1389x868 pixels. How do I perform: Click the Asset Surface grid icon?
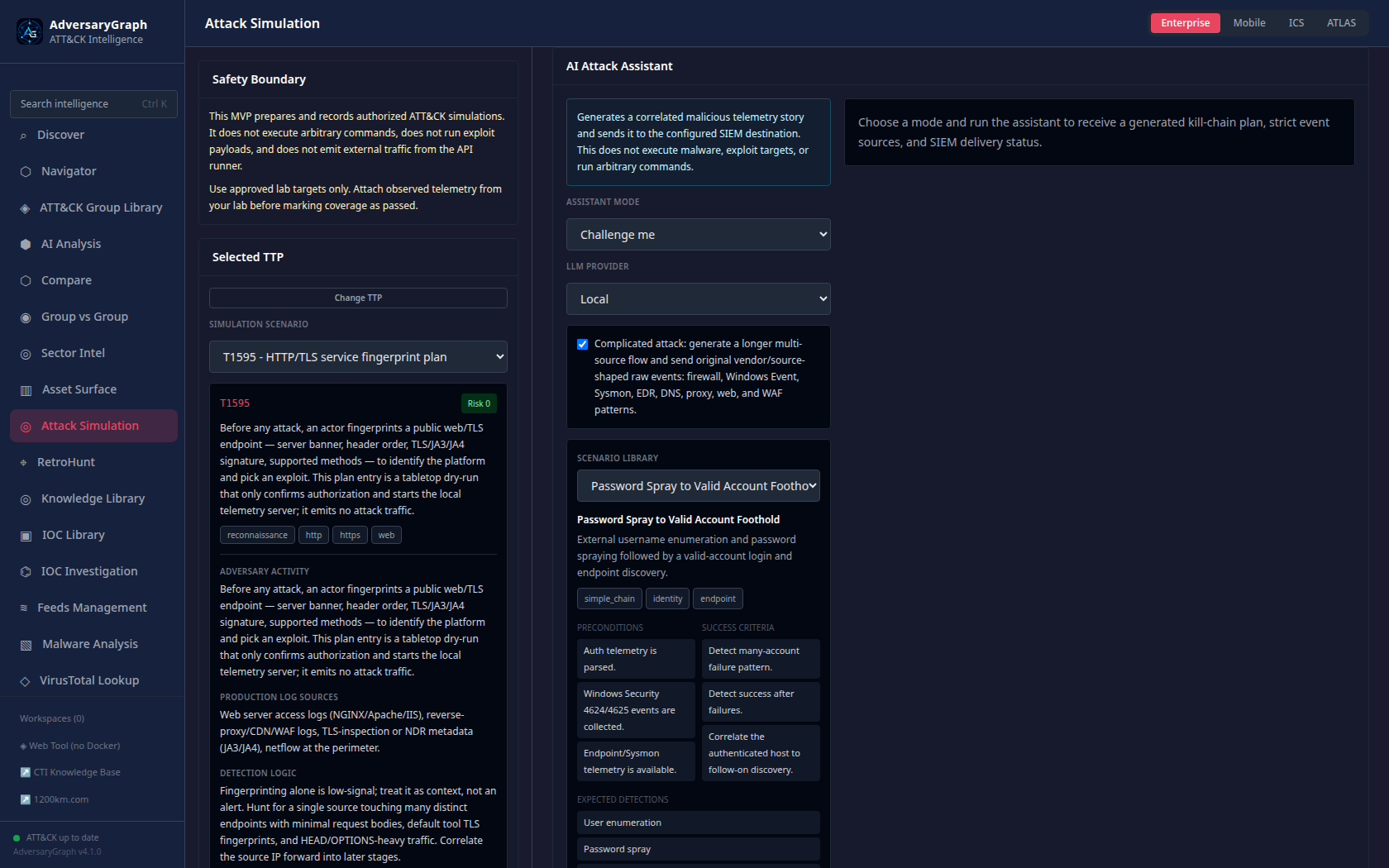(x=26, y=390)
